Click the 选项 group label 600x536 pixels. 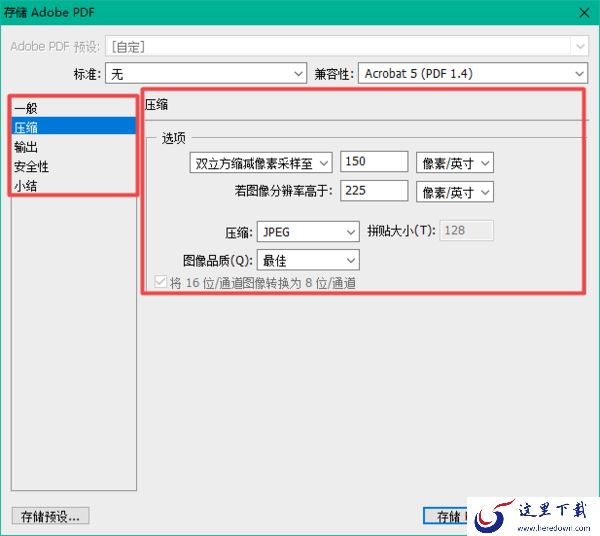(x=174, y=138)
